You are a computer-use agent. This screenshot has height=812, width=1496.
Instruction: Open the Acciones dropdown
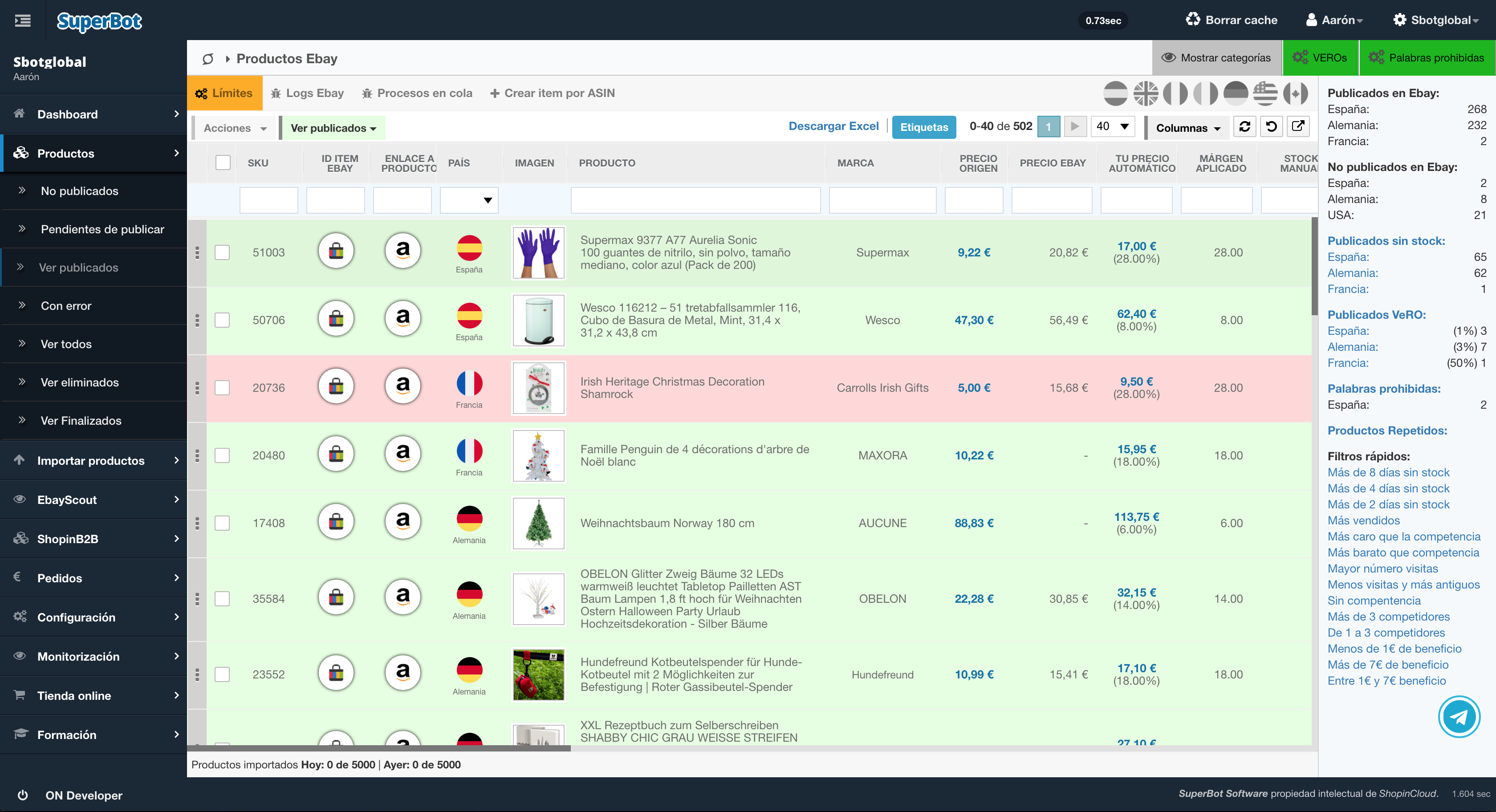234,128
